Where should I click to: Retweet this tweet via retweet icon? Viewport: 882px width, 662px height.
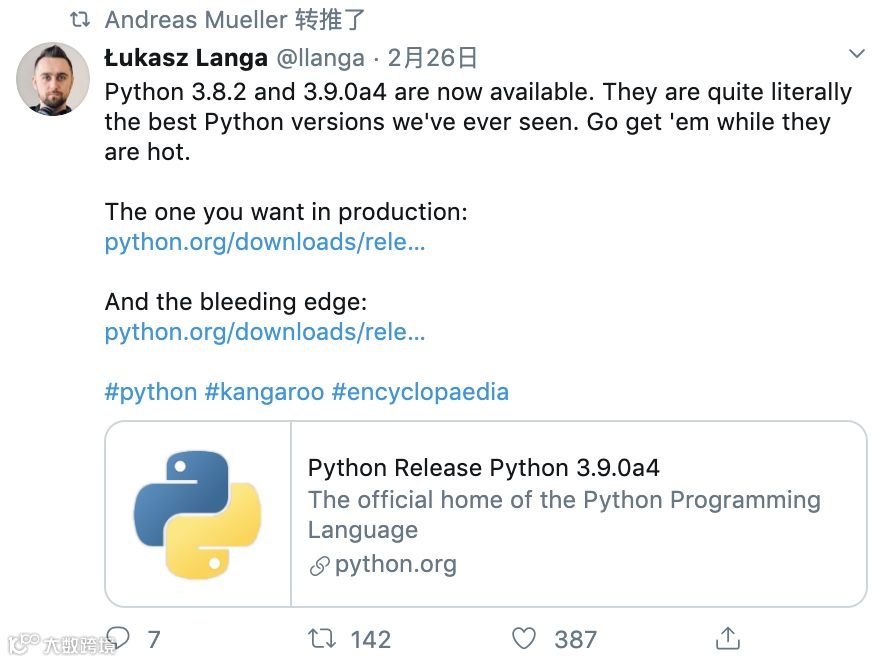321,638
